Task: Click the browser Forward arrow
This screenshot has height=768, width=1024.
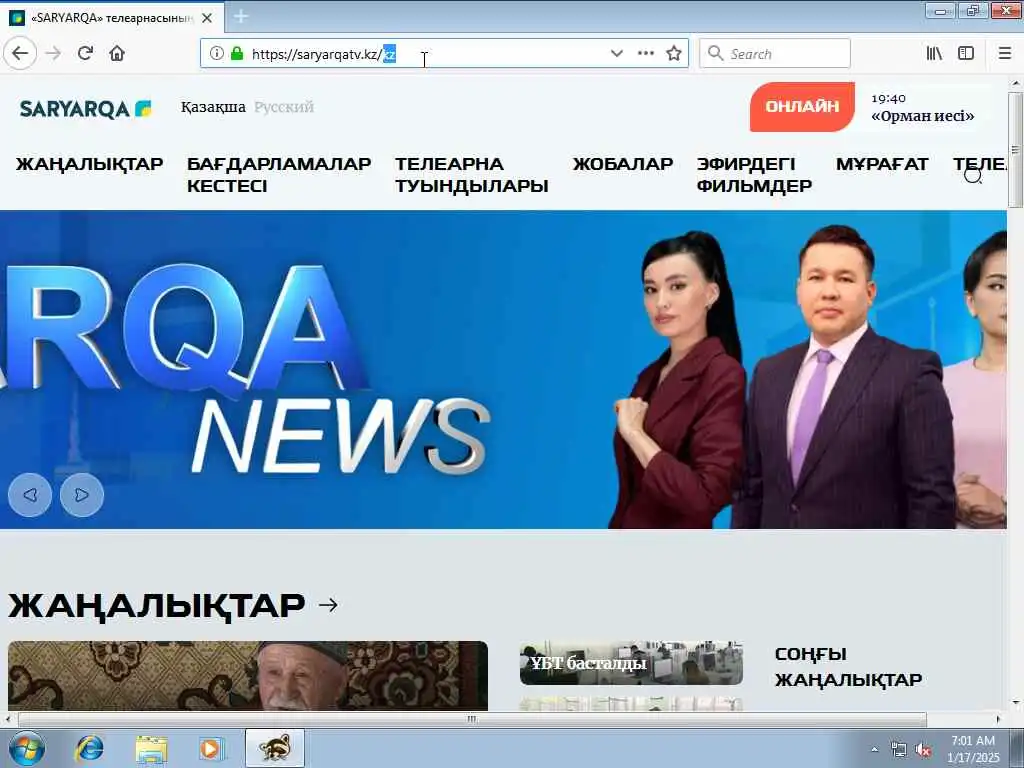Action: pos(54,54)
